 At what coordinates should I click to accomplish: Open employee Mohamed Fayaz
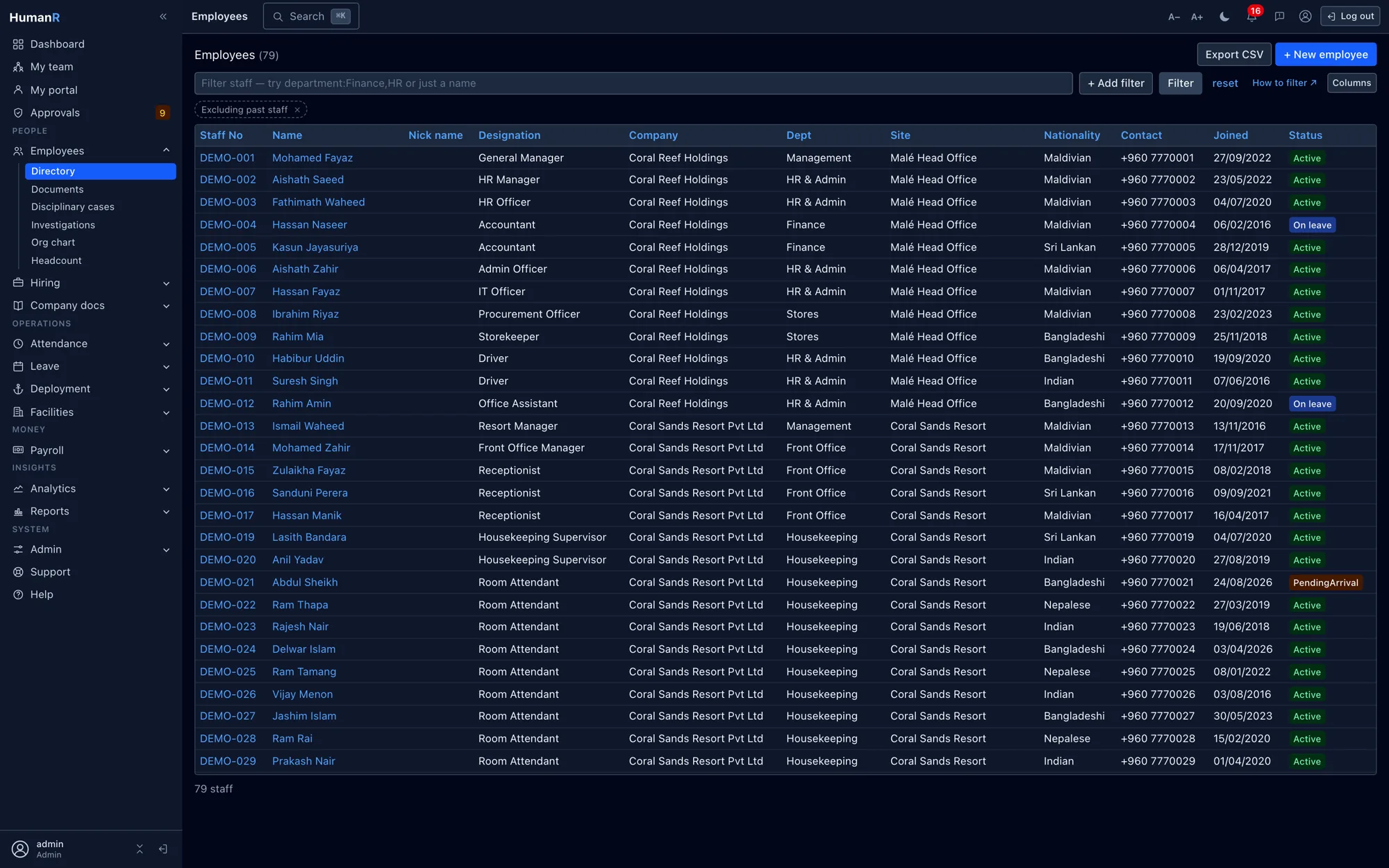click(313, 158)
